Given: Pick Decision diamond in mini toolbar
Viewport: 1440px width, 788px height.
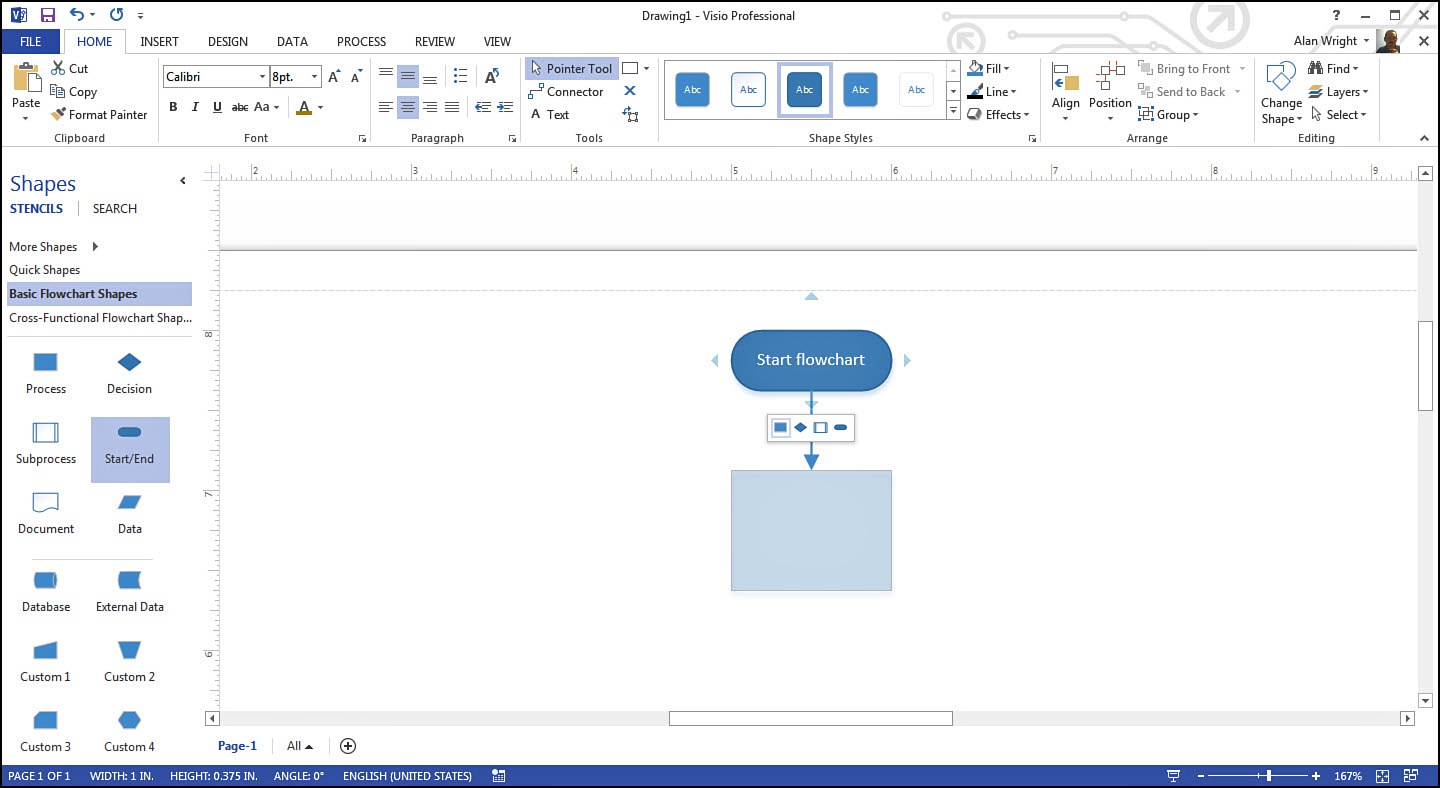Looking at the screenshot, I should click(x=800, y=428).
